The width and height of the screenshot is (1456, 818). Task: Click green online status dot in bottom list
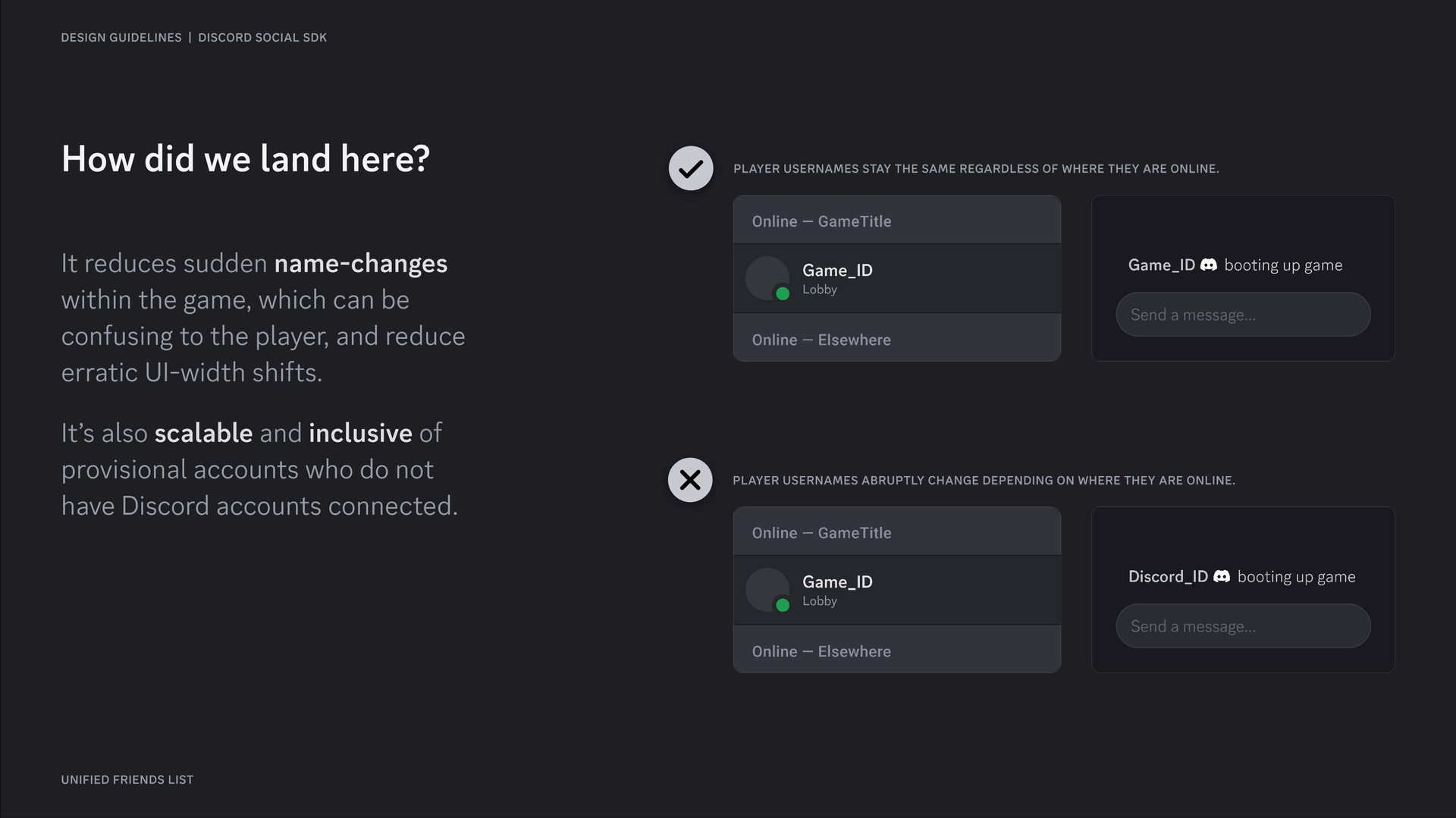(783, 605)
